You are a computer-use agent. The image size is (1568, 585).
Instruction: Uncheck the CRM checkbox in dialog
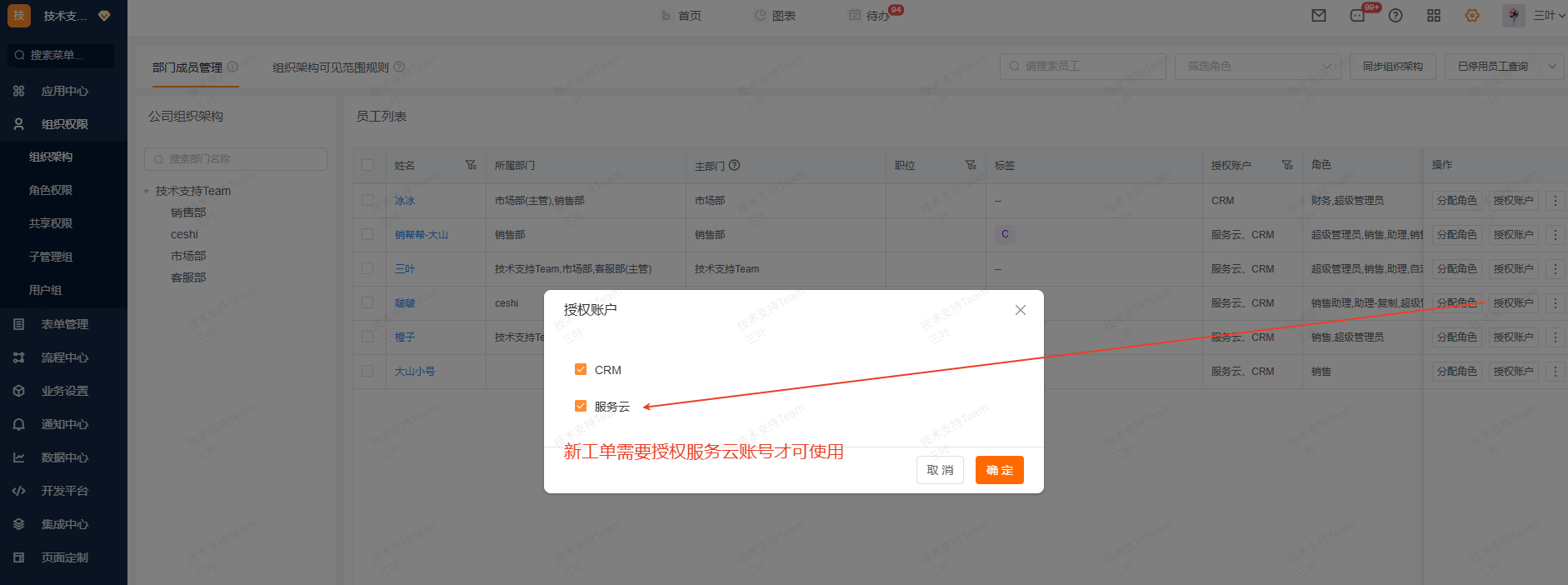(581, 369)
